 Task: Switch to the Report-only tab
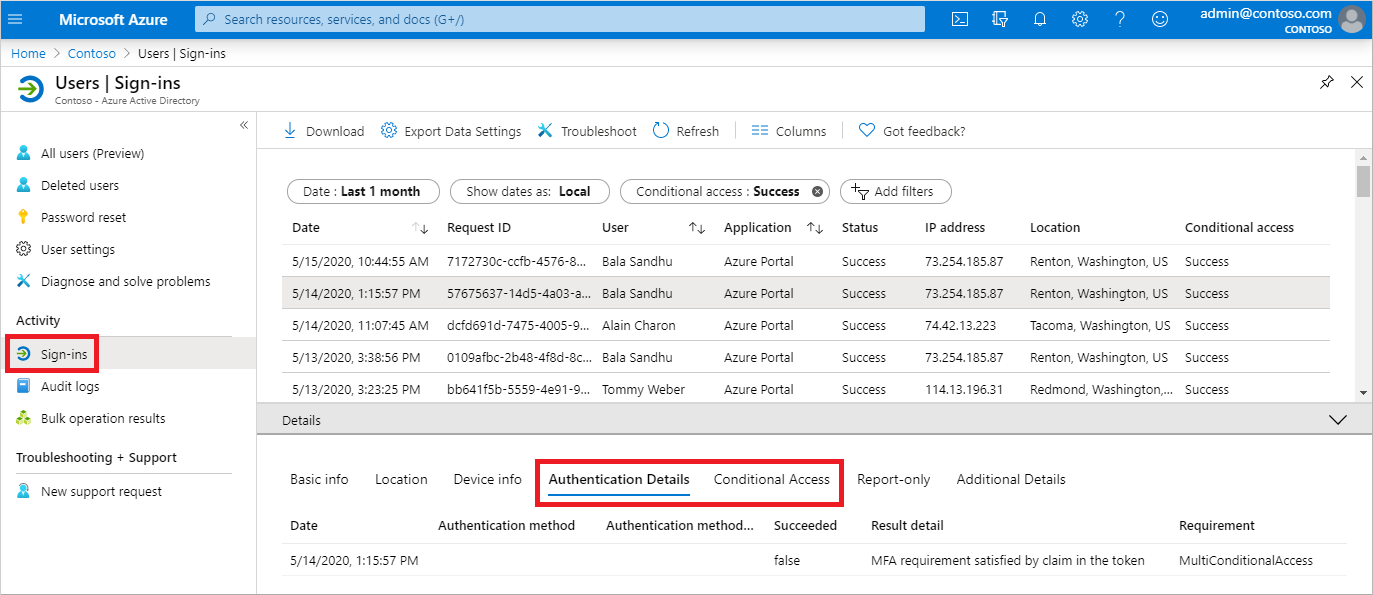893,479
